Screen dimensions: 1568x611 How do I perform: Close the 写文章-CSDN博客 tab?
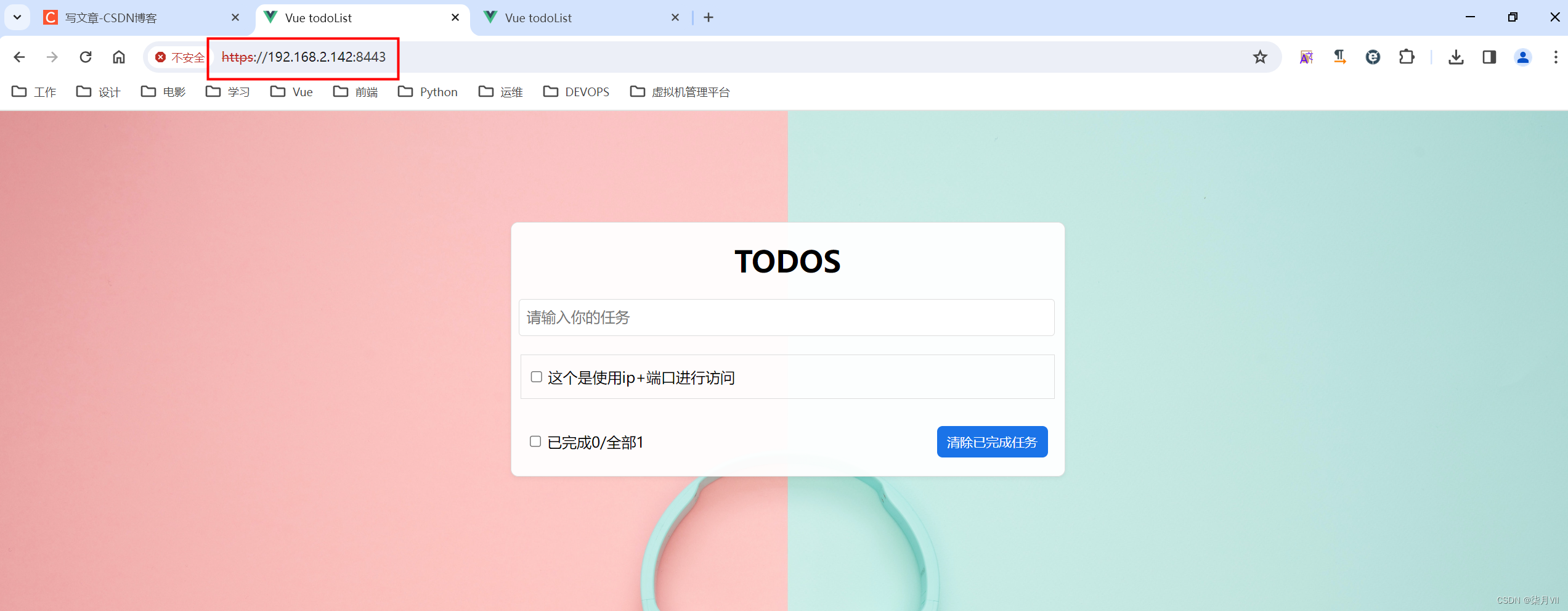click(235, 17)
